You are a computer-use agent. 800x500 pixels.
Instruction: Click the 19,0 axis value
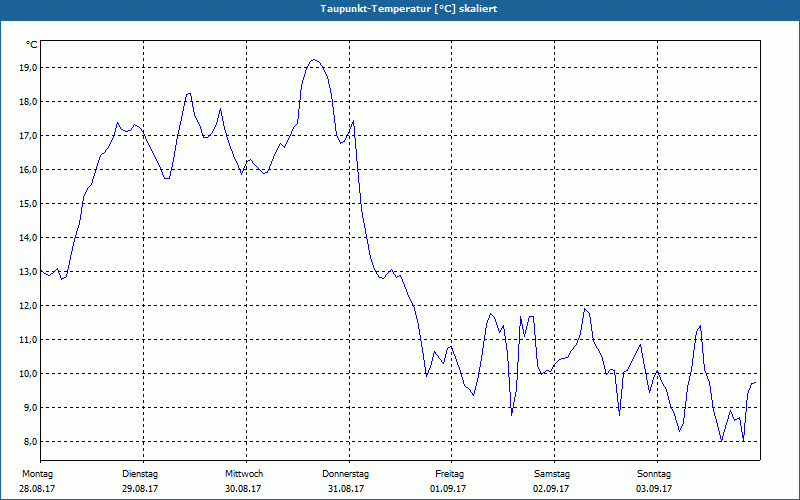pos(27,68)
